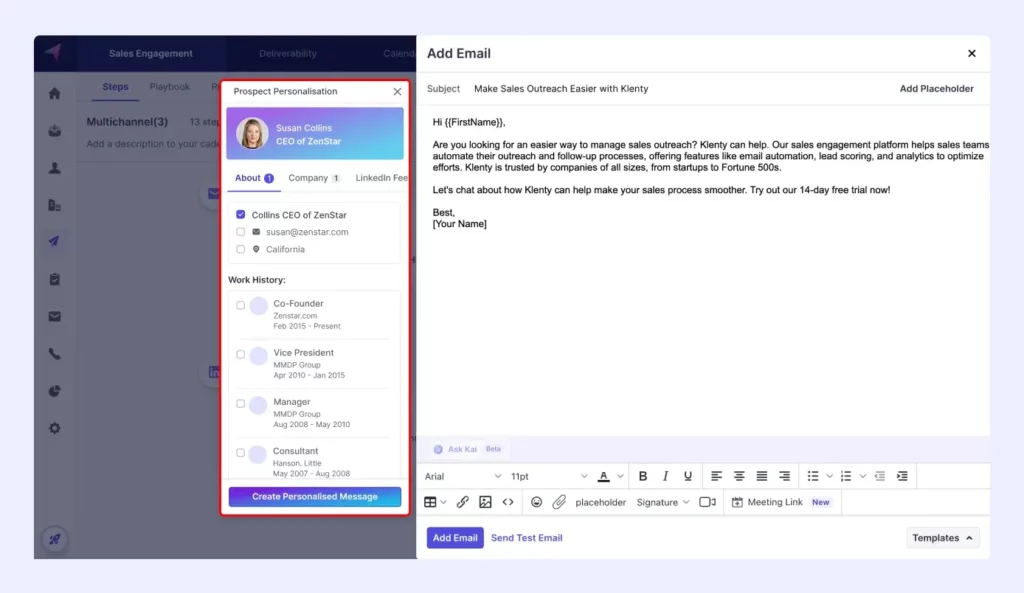Open the Arial font family dropdown

(x=462, y=476)
